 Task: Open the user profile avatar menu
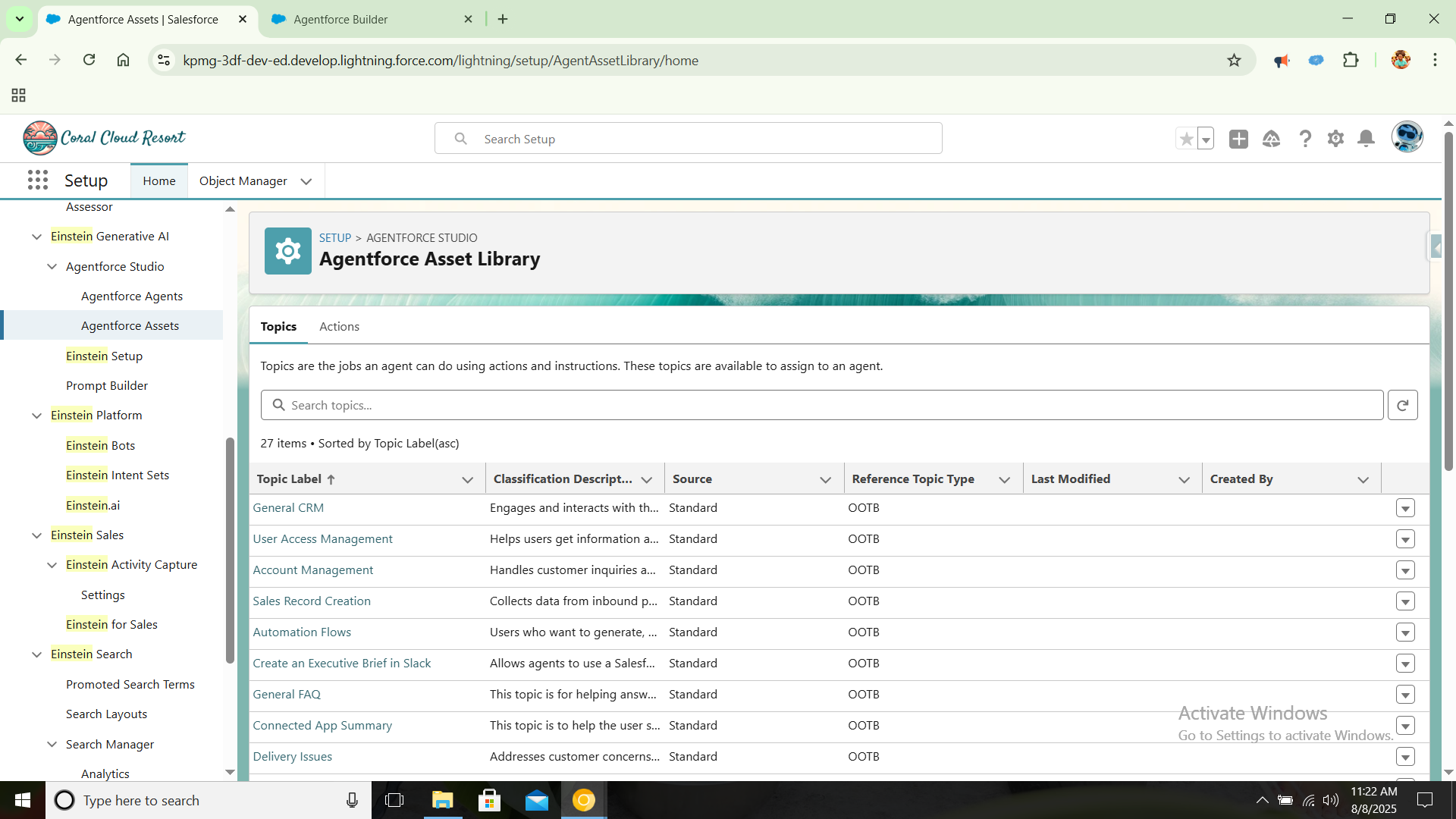pyautogui.click(x=1407, y=137)
